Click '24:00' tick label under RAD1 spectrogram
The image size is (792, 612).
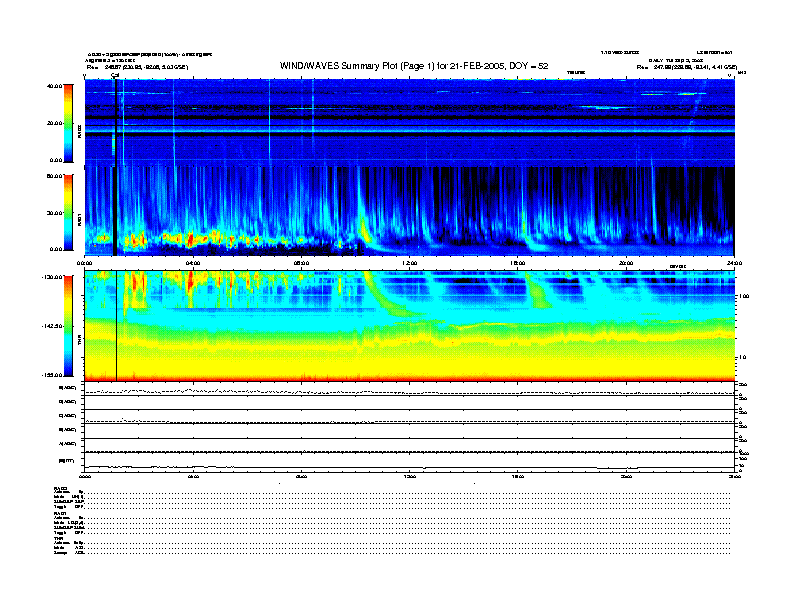coord(734,263)
